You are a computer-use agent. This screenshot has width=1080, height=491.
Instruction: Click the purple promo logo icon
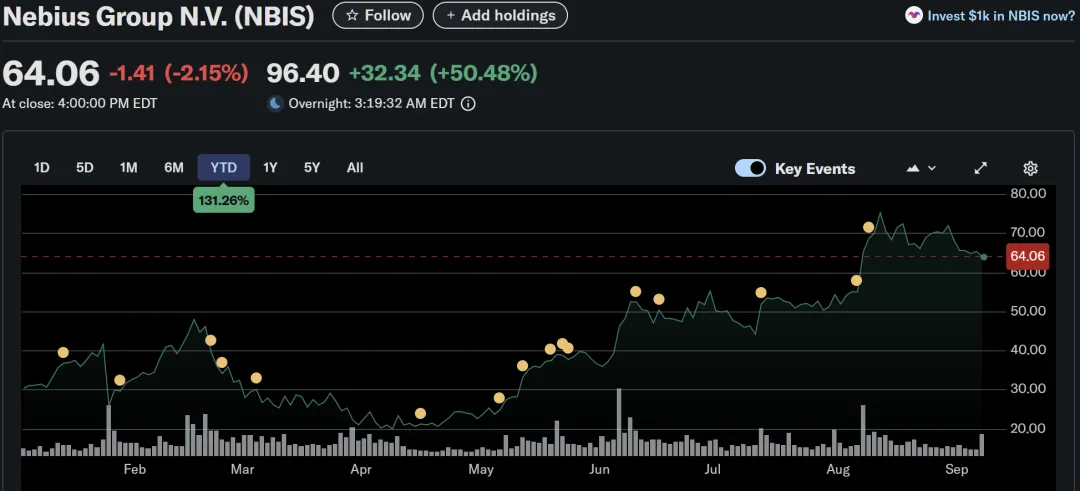(913, 16)
